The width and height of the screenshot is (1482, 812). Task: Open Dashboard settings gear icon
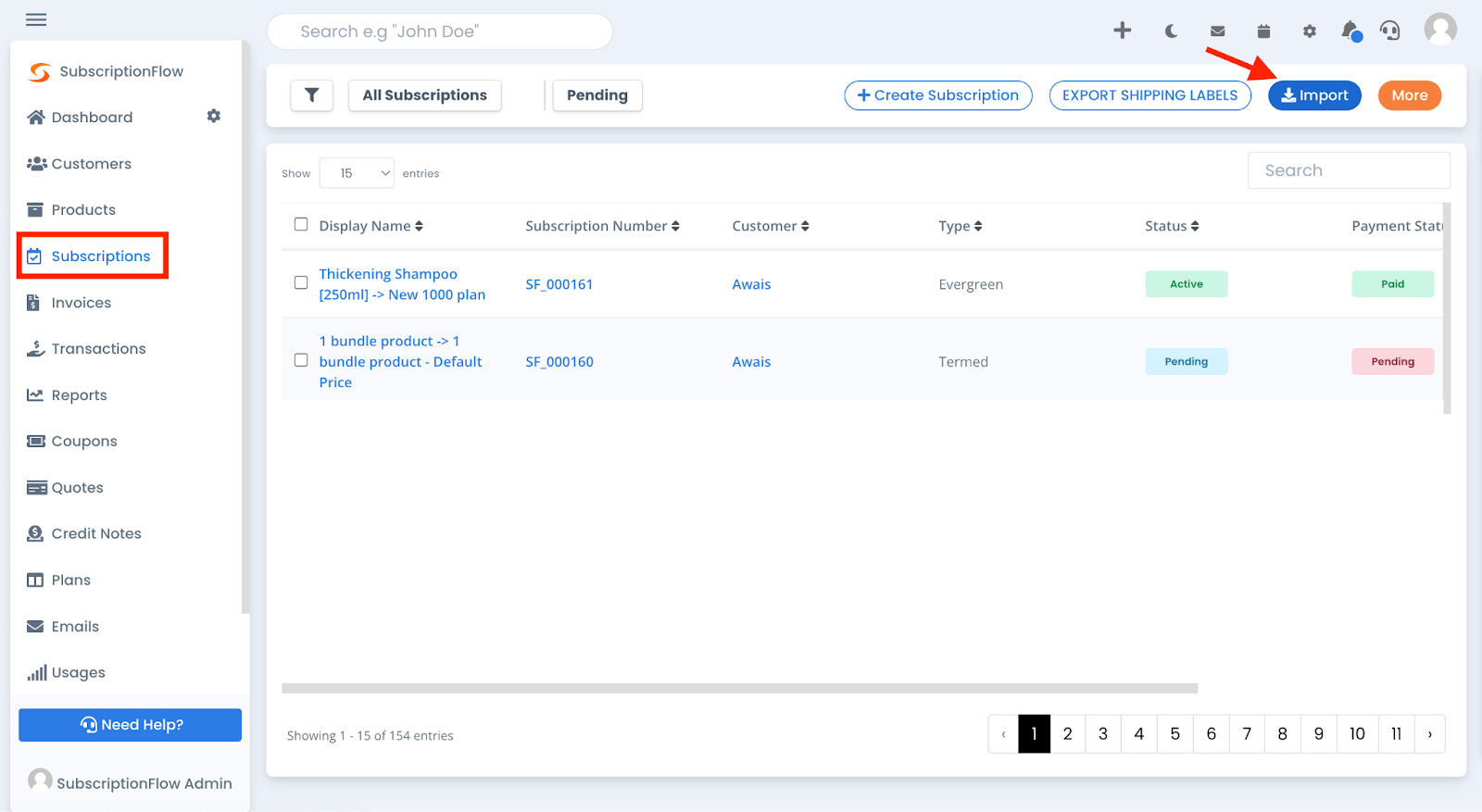(214, 116)
